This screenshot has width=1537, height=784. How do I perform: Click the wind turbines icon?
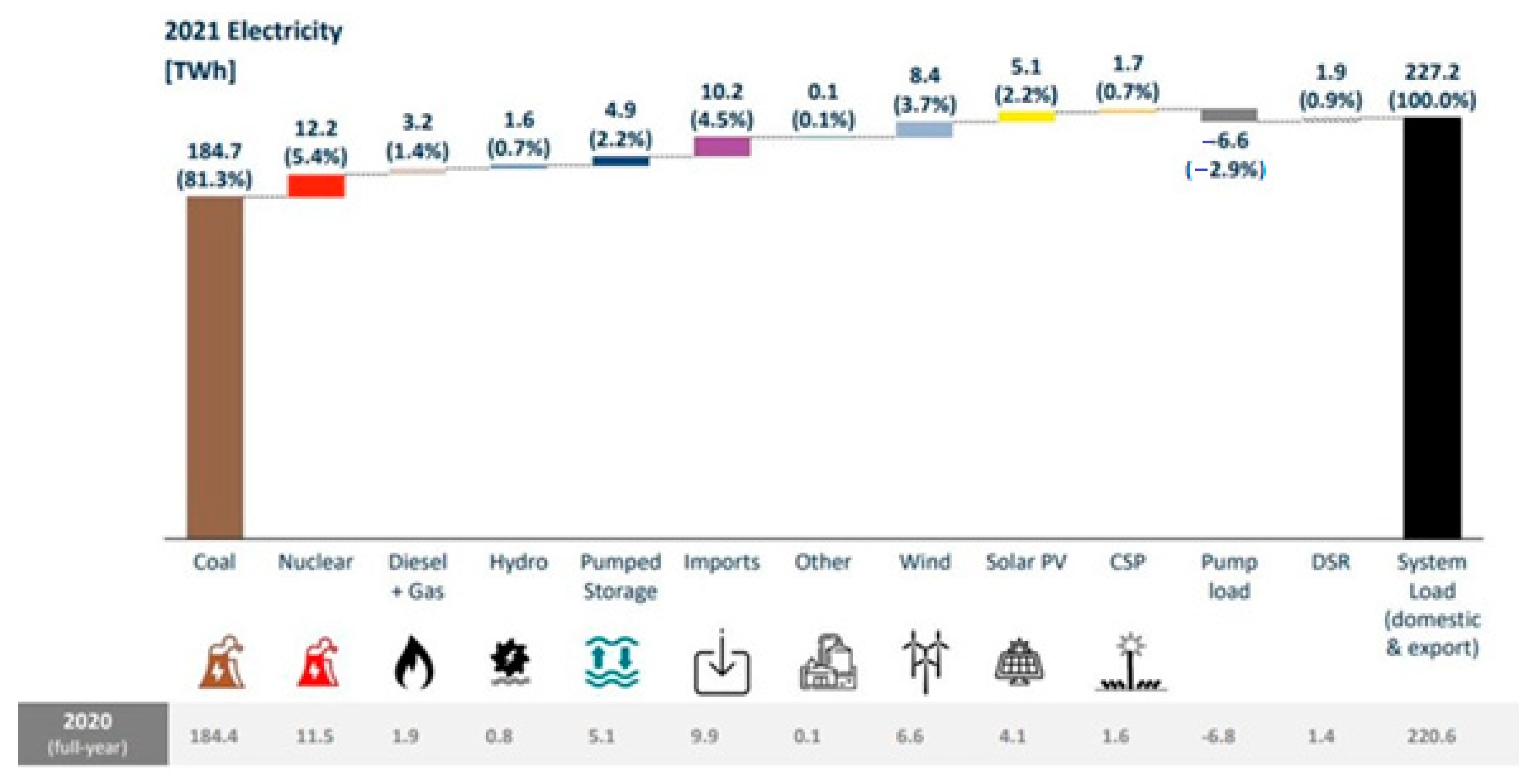click(925, 662)
